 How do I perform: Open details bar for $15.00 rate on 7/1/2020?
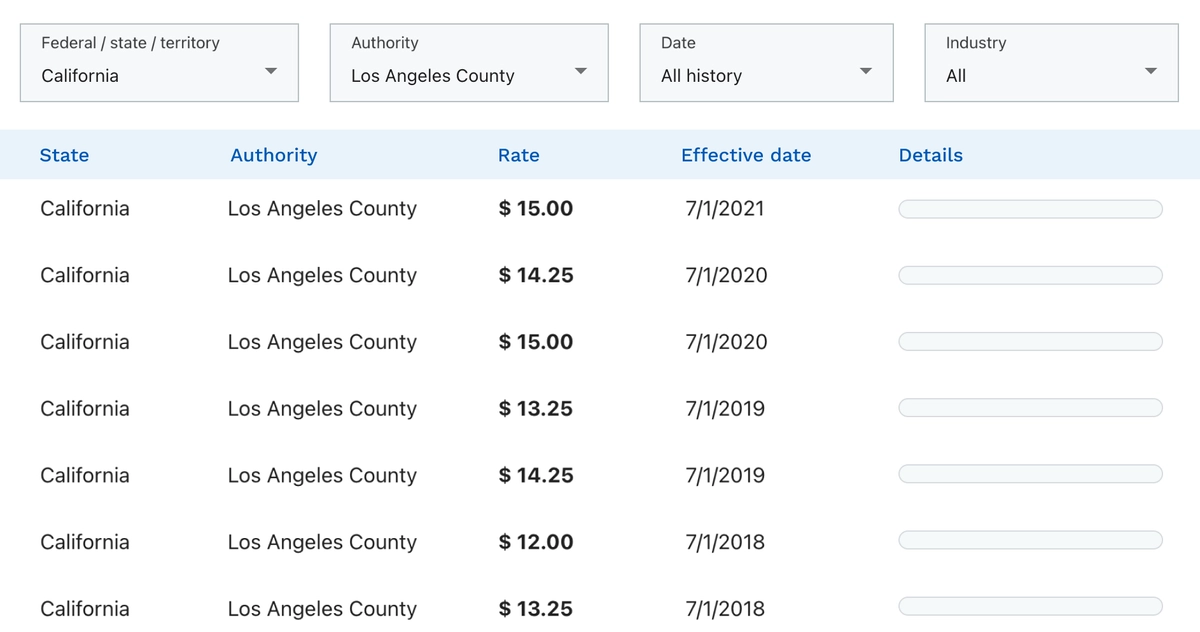(x=1030, y=342)
